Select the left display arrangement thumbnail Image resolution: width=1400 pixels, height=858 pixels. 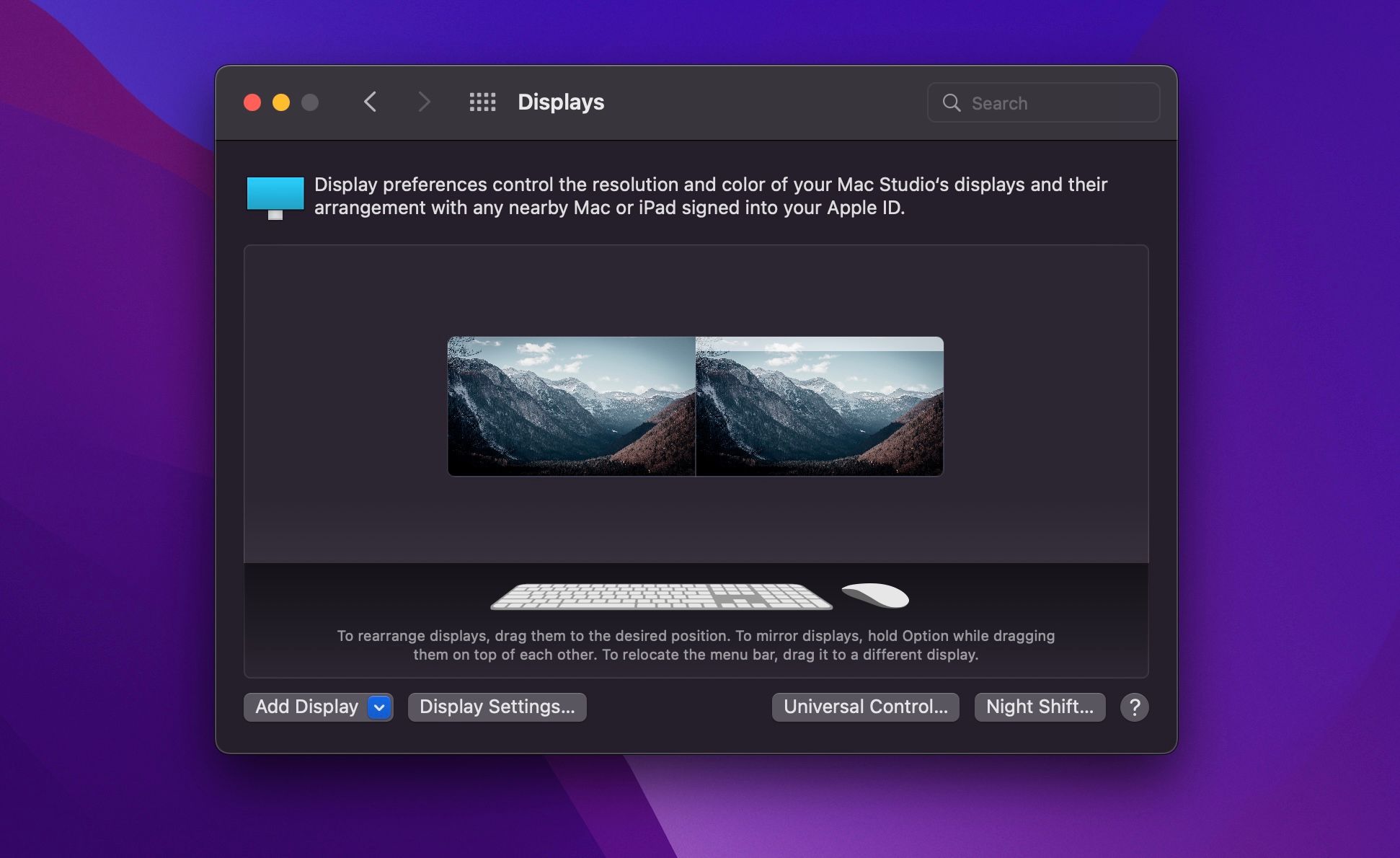572,406
